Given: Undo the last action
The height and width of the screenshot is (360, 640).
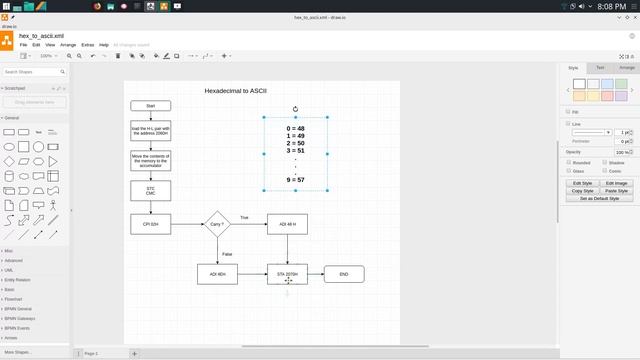Looking at the screenshot, I should pos(93,56).
